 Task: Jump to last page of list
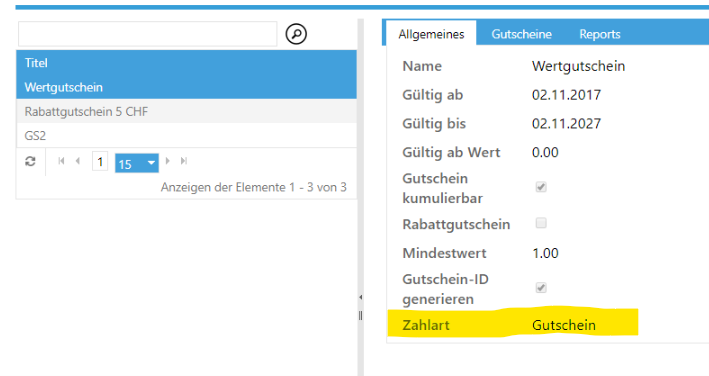pyautogui.click(x=184, y=161)
